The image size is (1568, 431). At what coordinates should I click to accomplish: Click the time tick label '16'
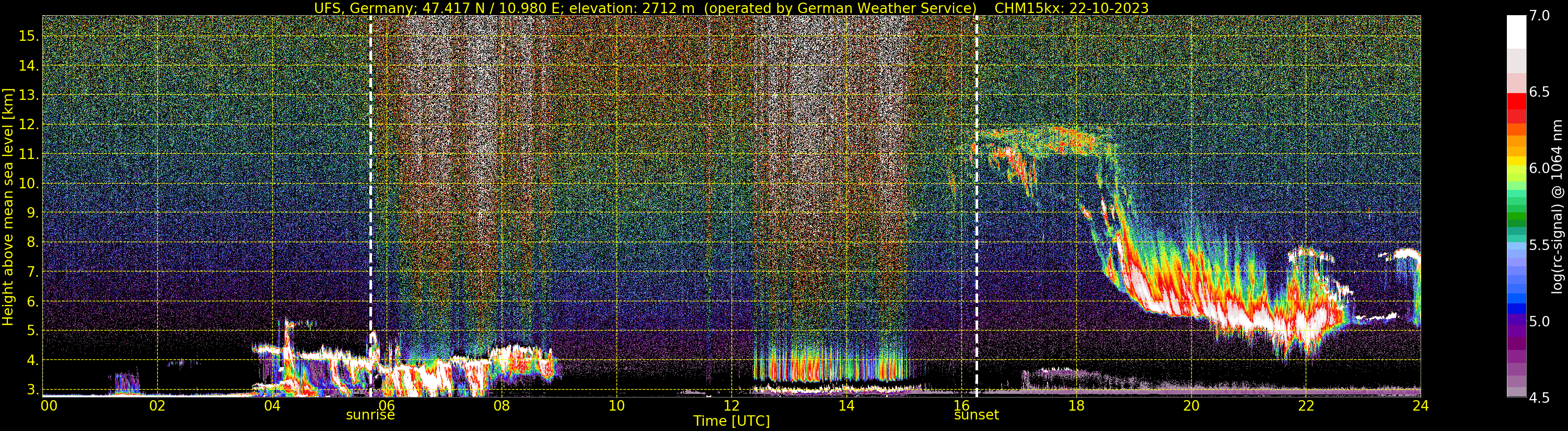(960, 405)
